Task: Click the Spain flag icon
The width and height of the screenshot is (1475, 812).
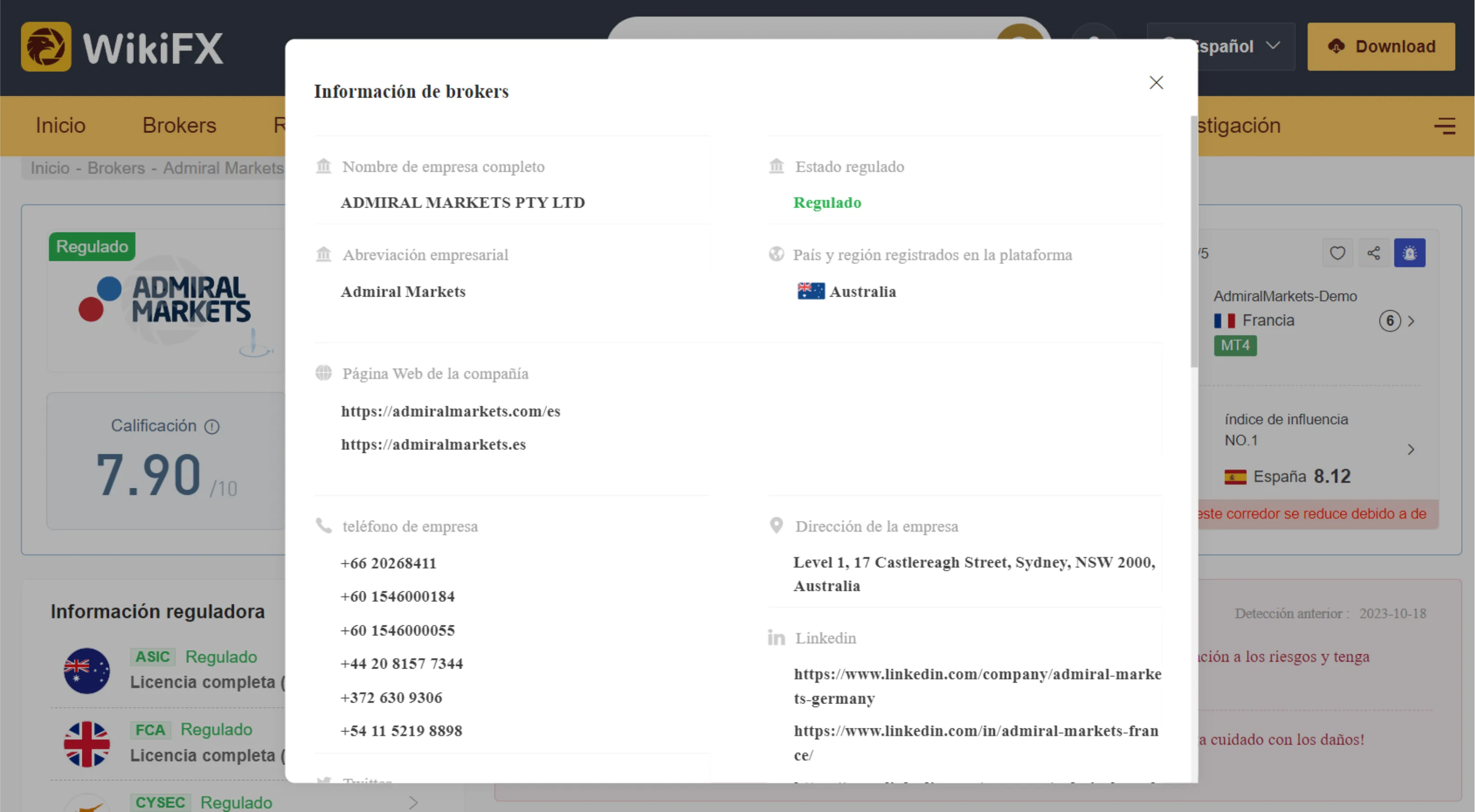Action: click(x=1235, y=477)
